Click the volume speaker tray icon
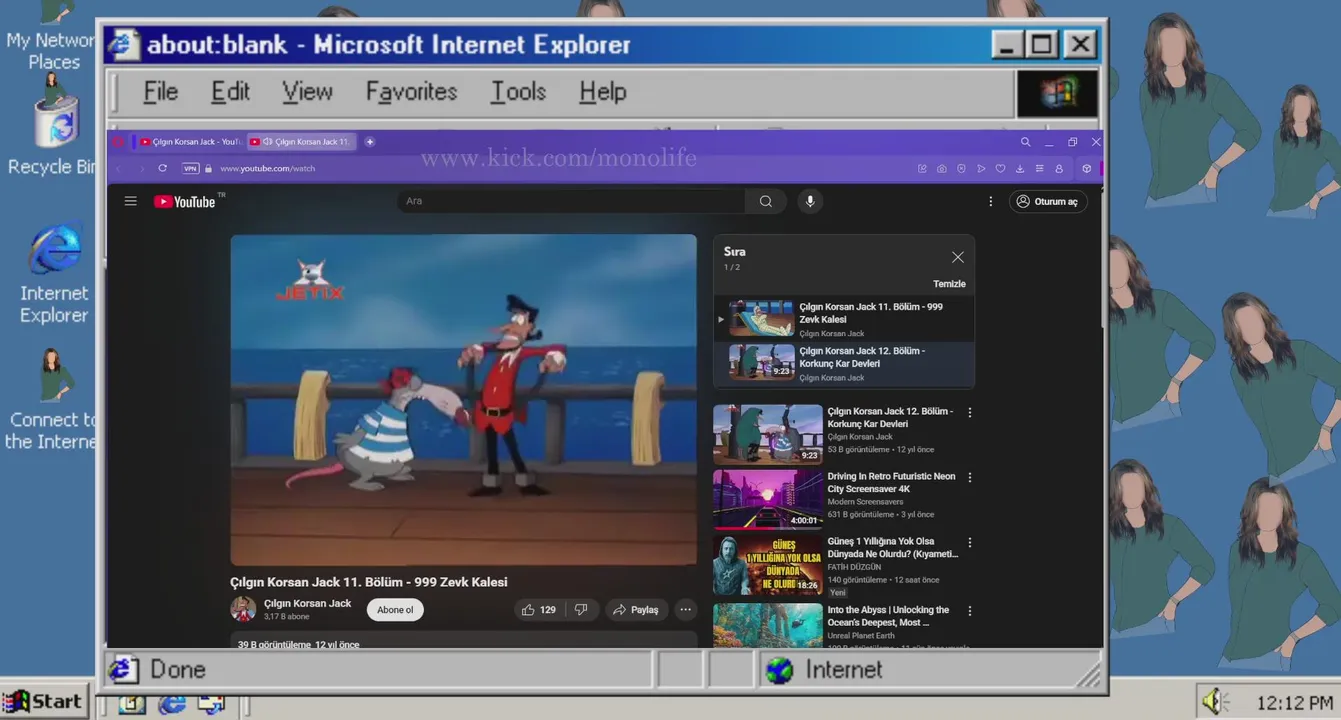Viewport: 1341px width, 720px height. [x=1214, y=702]
